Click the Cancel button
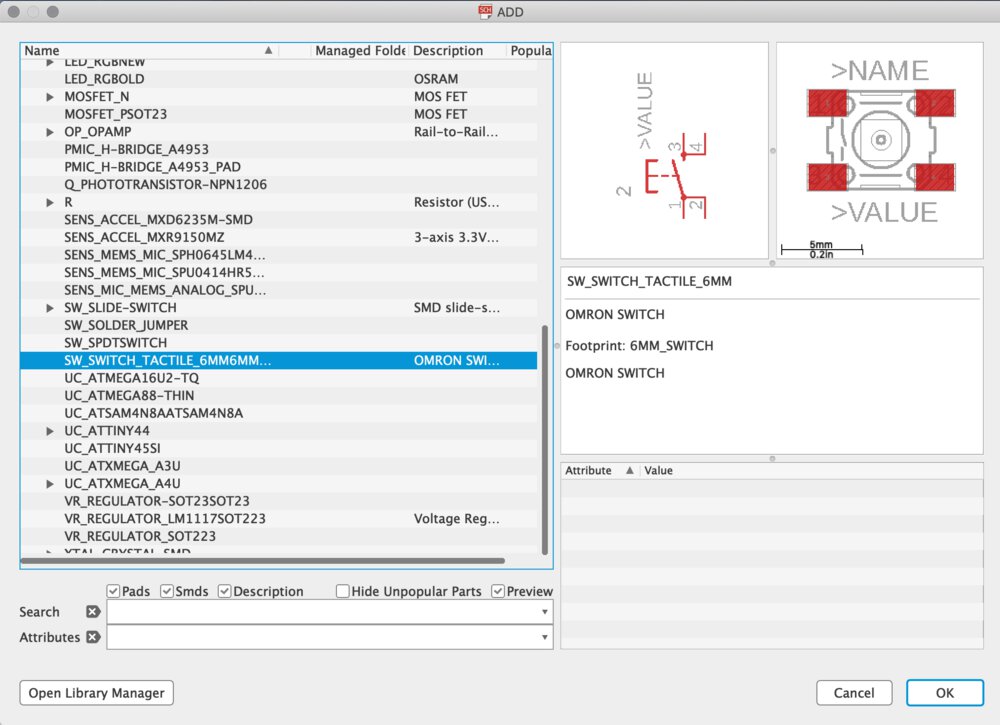The image size is (1000, 725). click(x=854, y=693)
